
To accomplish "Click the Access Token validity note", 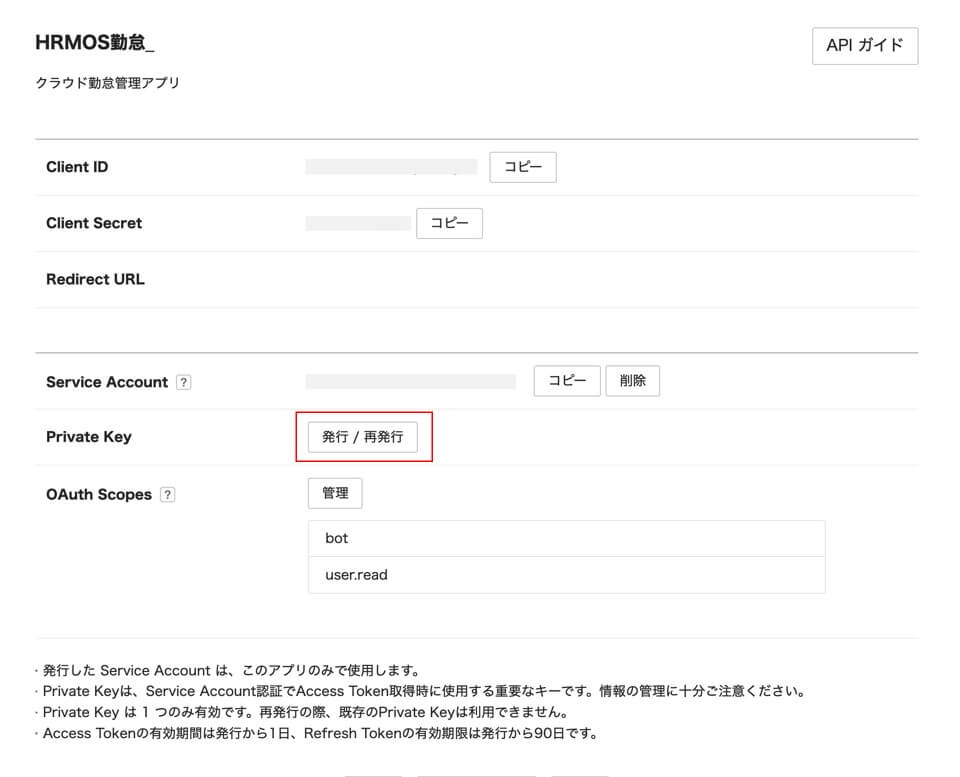I will 320,734.
